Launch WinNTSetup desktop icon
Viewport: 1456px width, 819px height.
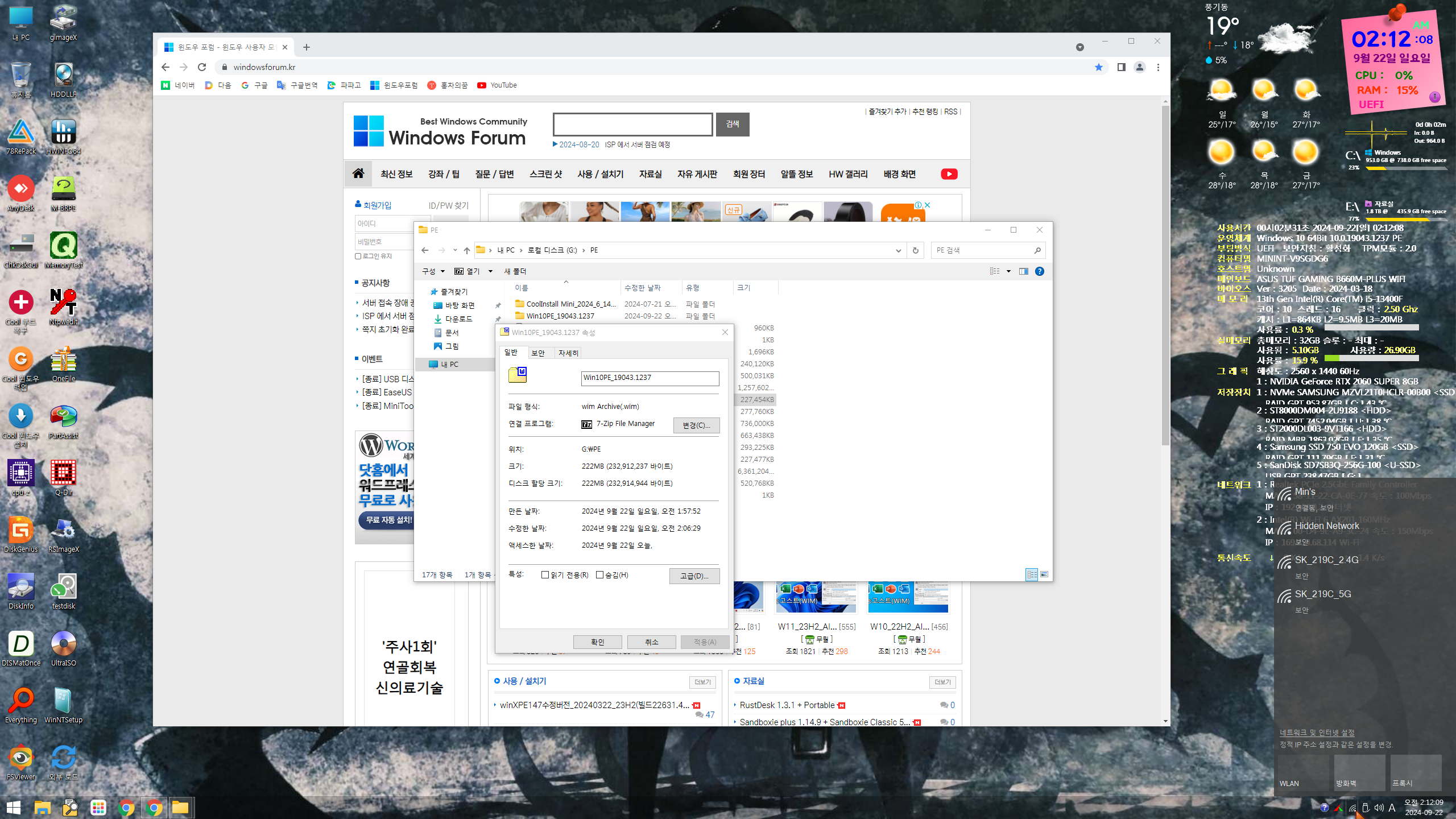click(63, 706)
